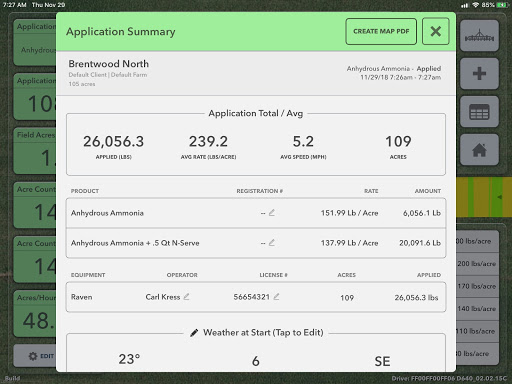Click the 151.99 Lb / Acre rate
512x384 pixels.
tap(349, 213)
